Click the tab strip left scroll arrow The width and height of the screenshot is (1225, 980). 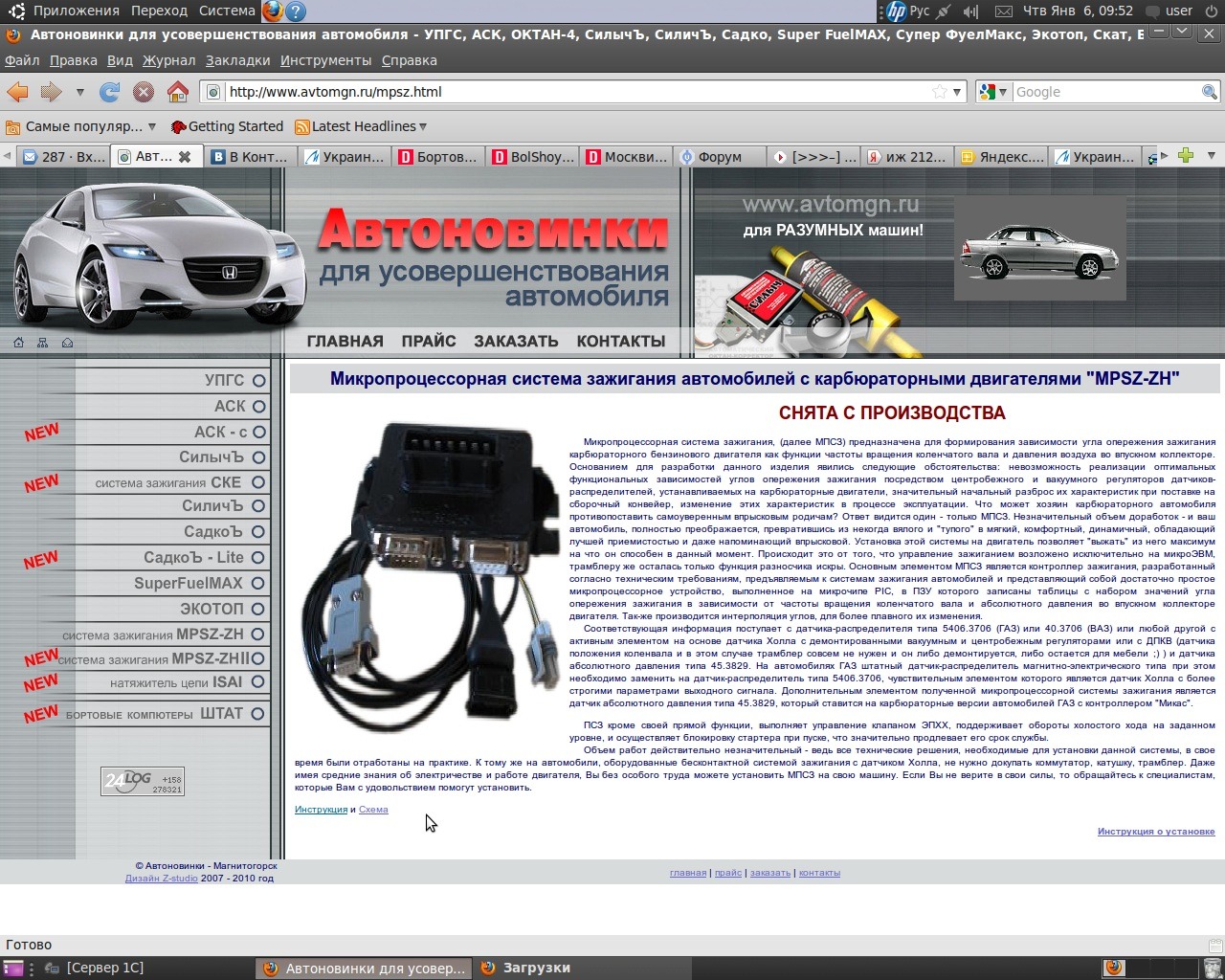coord(7,156)
